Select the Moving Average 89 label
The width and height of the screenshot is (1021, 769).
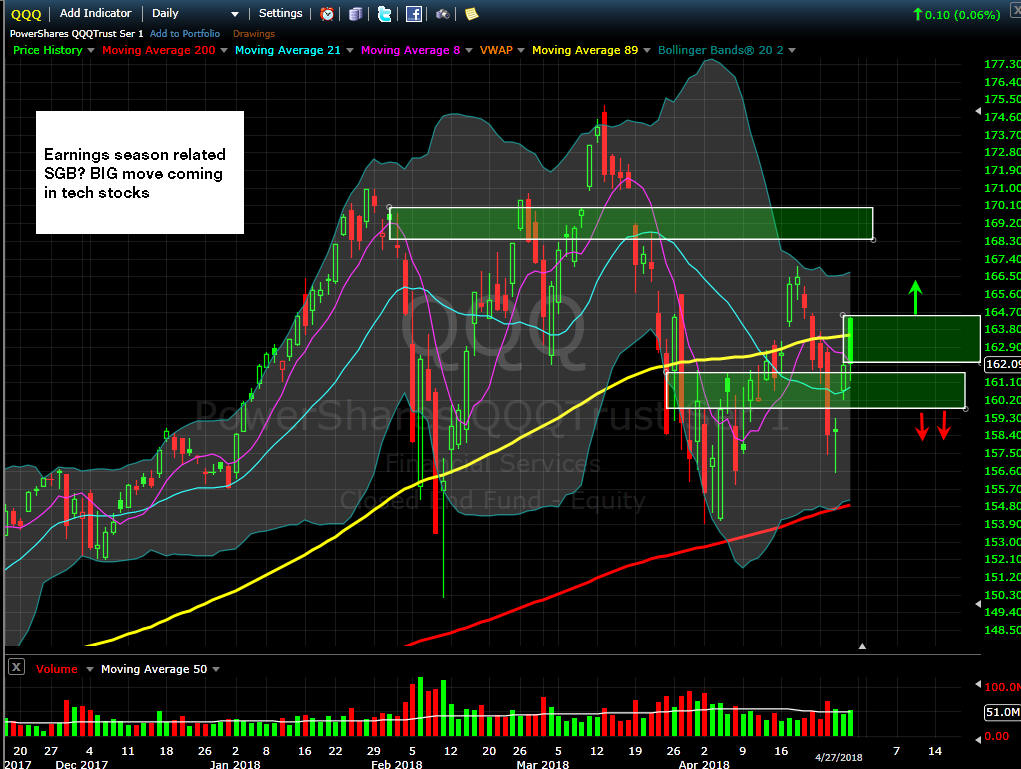585,50
